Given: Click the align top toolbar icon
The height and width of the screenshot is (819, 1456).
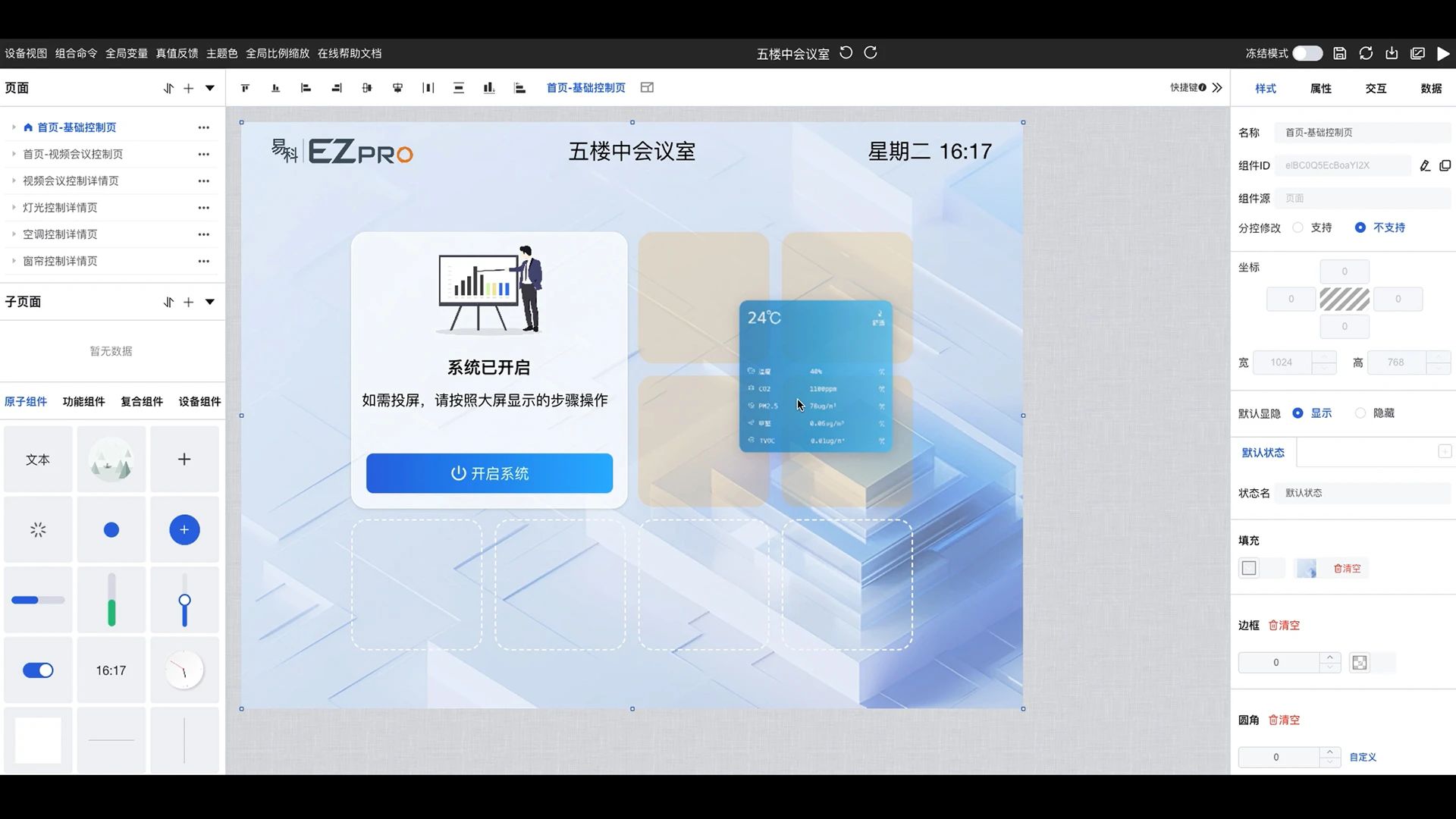Looking at the screenshot, I should click(245, 88).
